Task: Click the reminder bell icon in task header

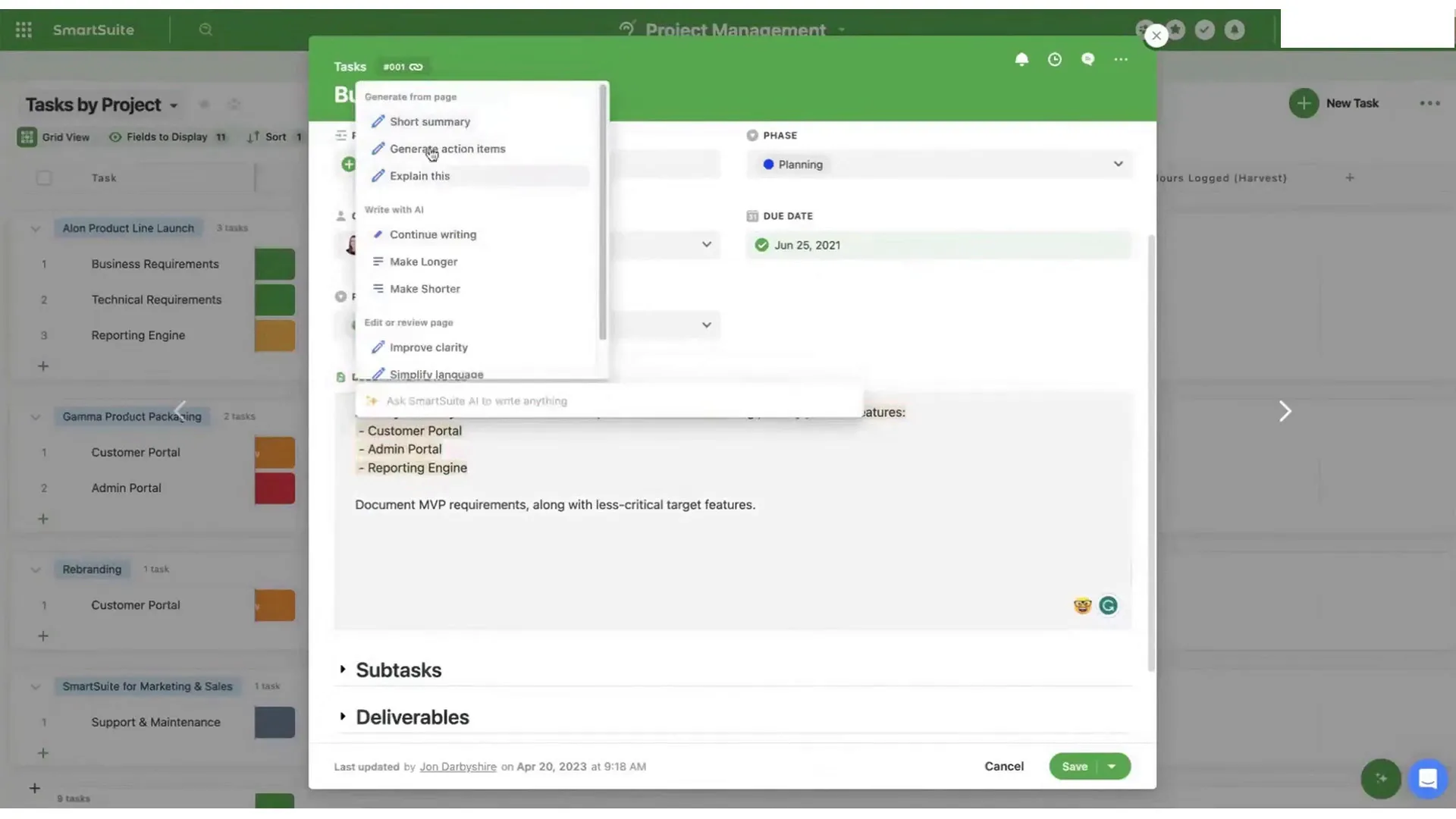Action: click(1021, 59)
